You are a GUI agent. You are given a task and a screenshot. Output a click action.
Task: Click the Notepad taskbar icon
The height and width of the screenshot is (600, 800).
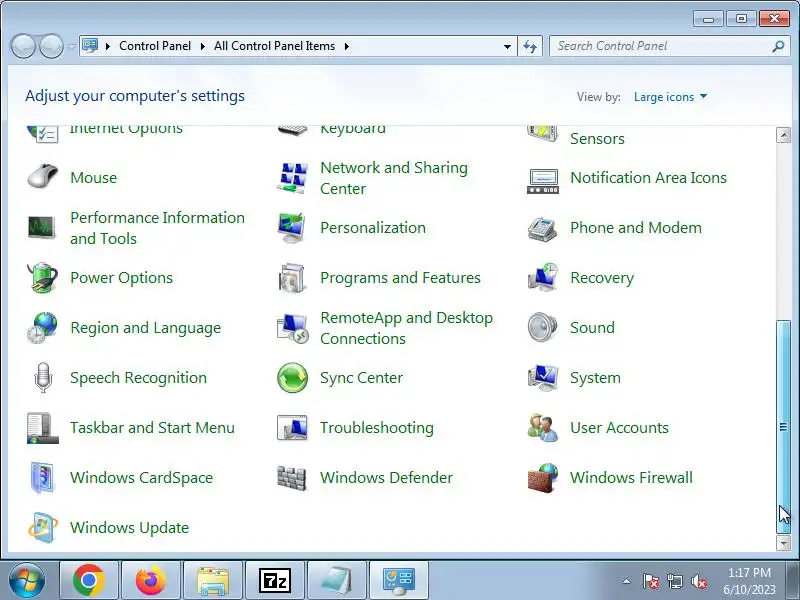(337, 580)
